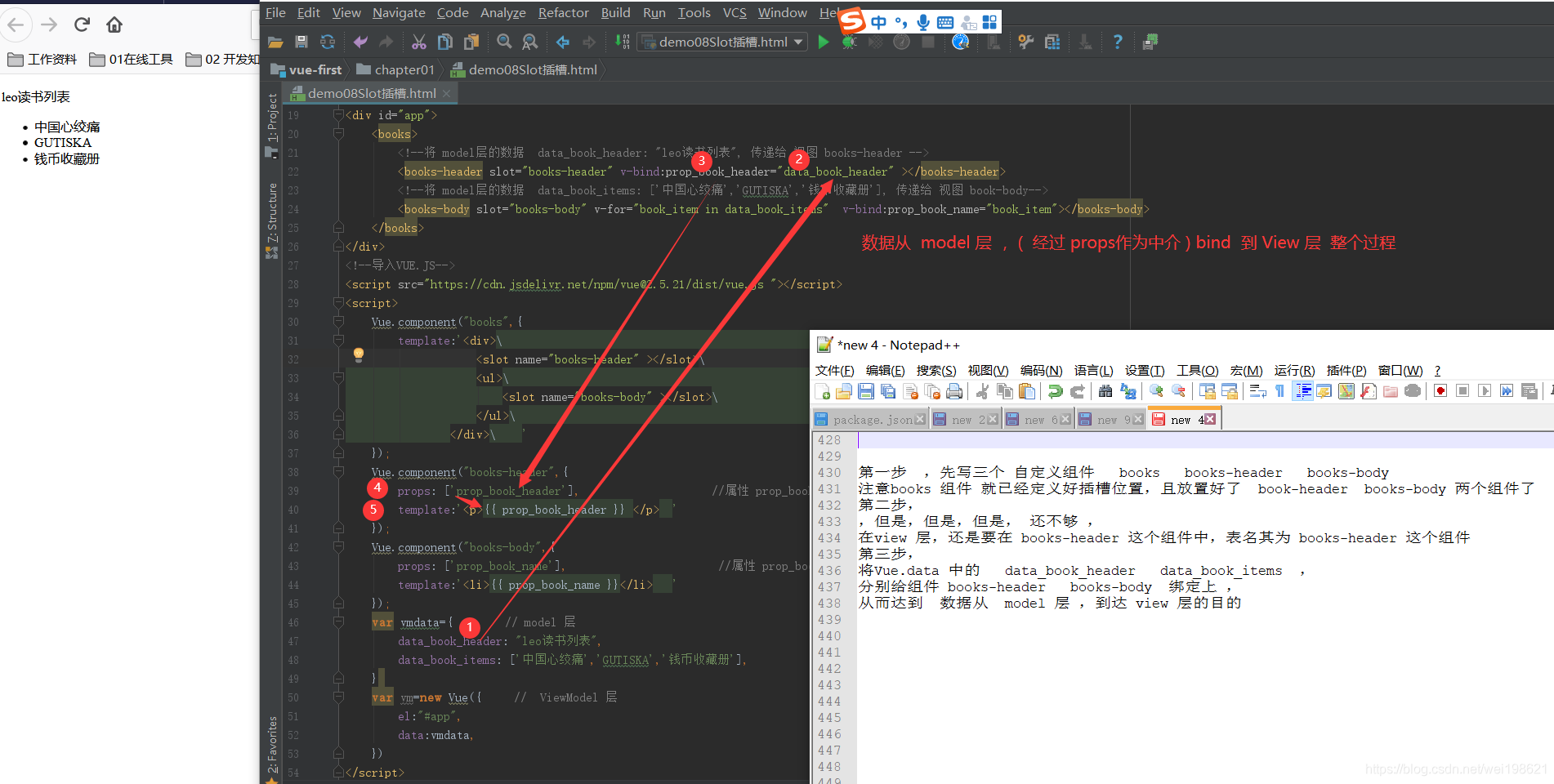This screenshot has width=1554, height=784.
Task: Click the Notepad++ New file icon
Action: 823,392
